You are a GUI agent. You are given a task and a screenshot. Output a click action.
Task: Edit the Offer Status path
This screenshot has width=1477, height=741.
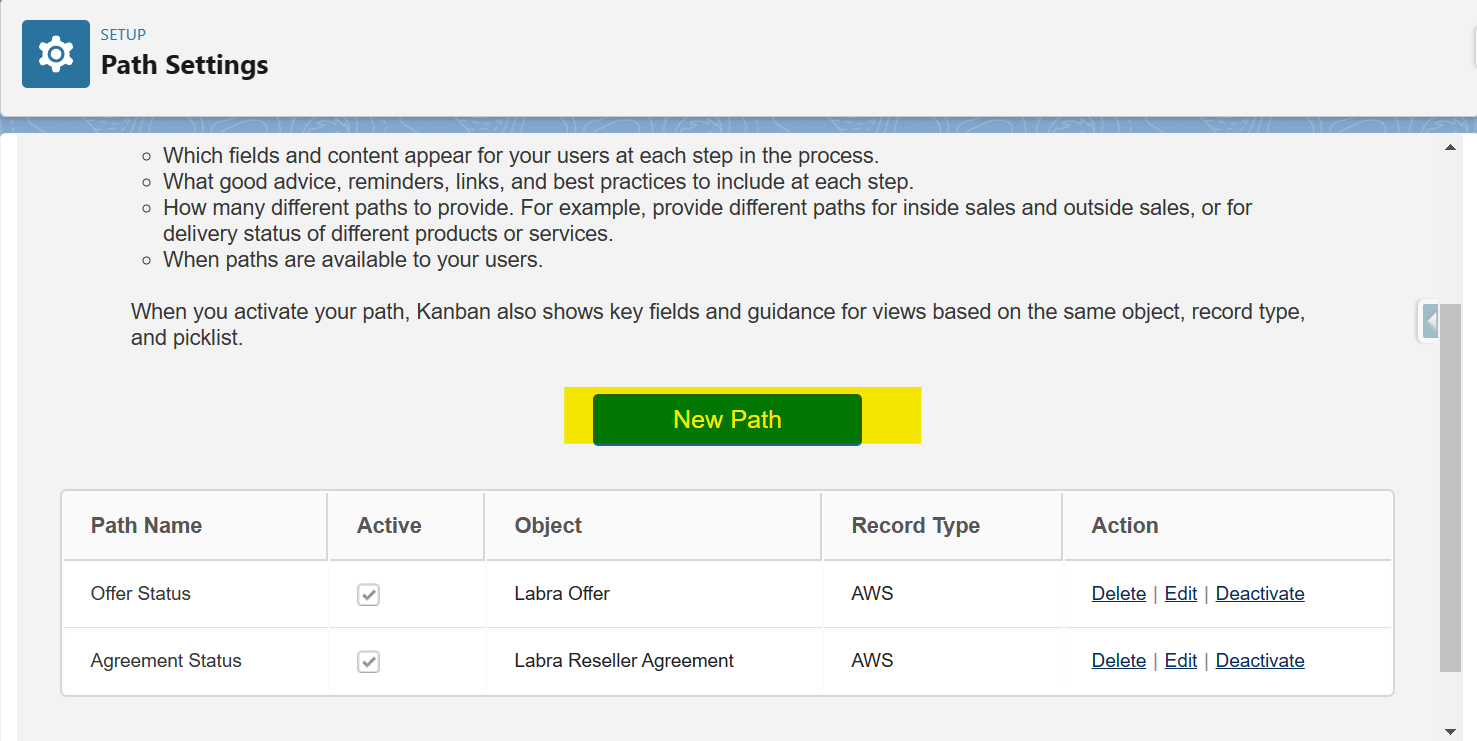pyautogui.click(x=1181, y=593)
